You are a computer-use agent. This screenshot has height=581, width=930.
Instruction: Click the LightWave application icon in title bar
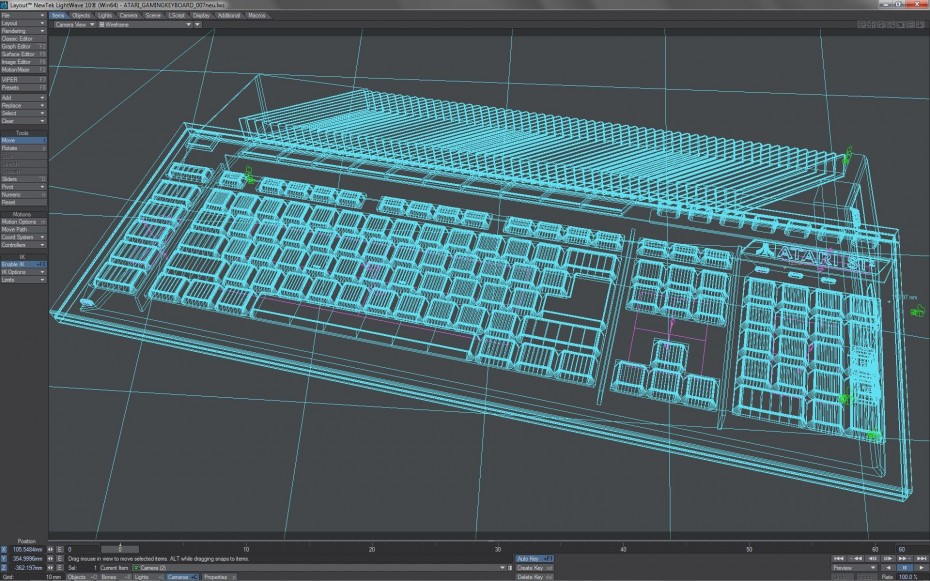click(x=4, y=4)
